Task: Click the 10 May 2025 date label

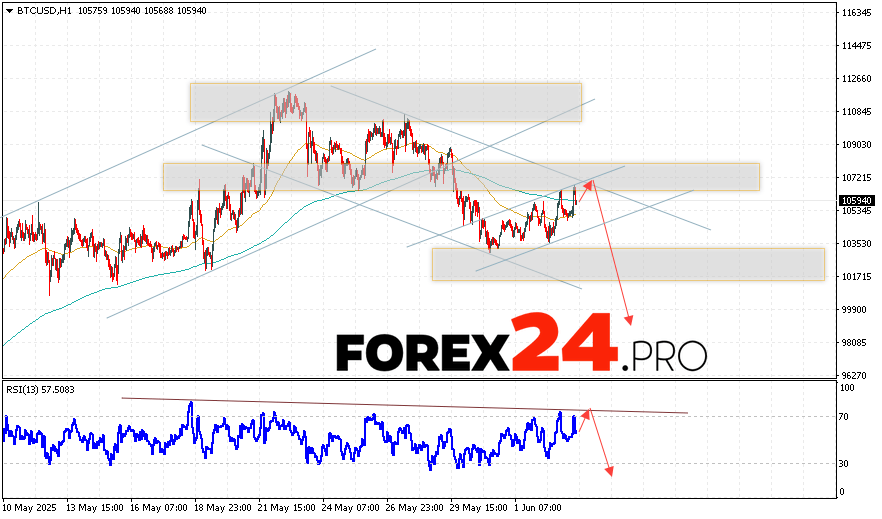Action: tap(32, 508)
